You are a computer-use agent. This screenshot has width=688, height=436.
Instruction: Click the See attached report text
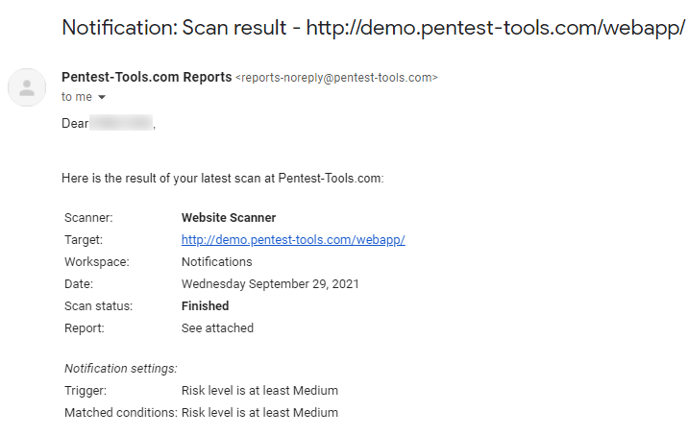[x=218, y=328]
